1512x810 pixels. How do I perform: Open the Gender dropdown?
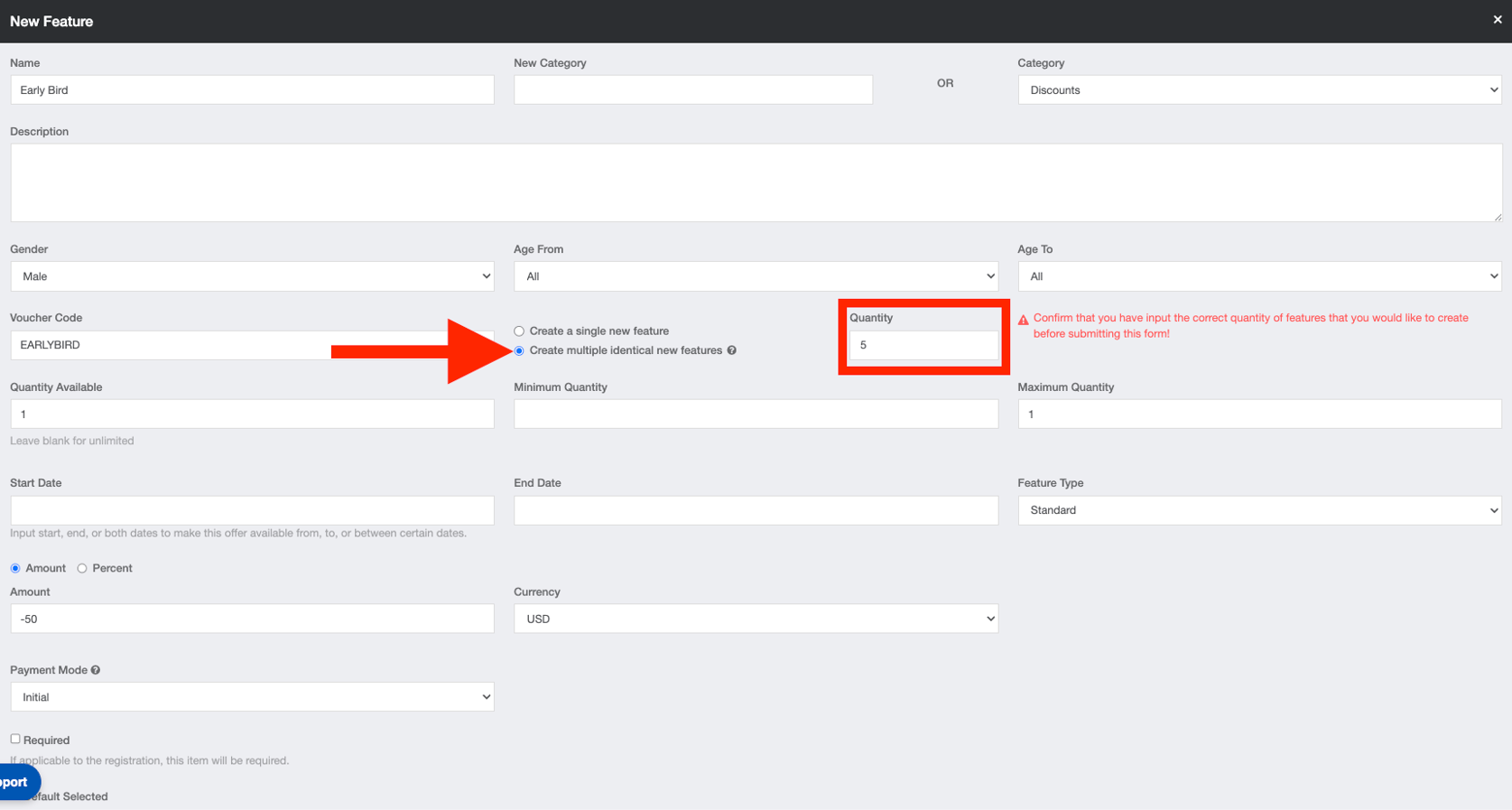click(x=252, y=276)
